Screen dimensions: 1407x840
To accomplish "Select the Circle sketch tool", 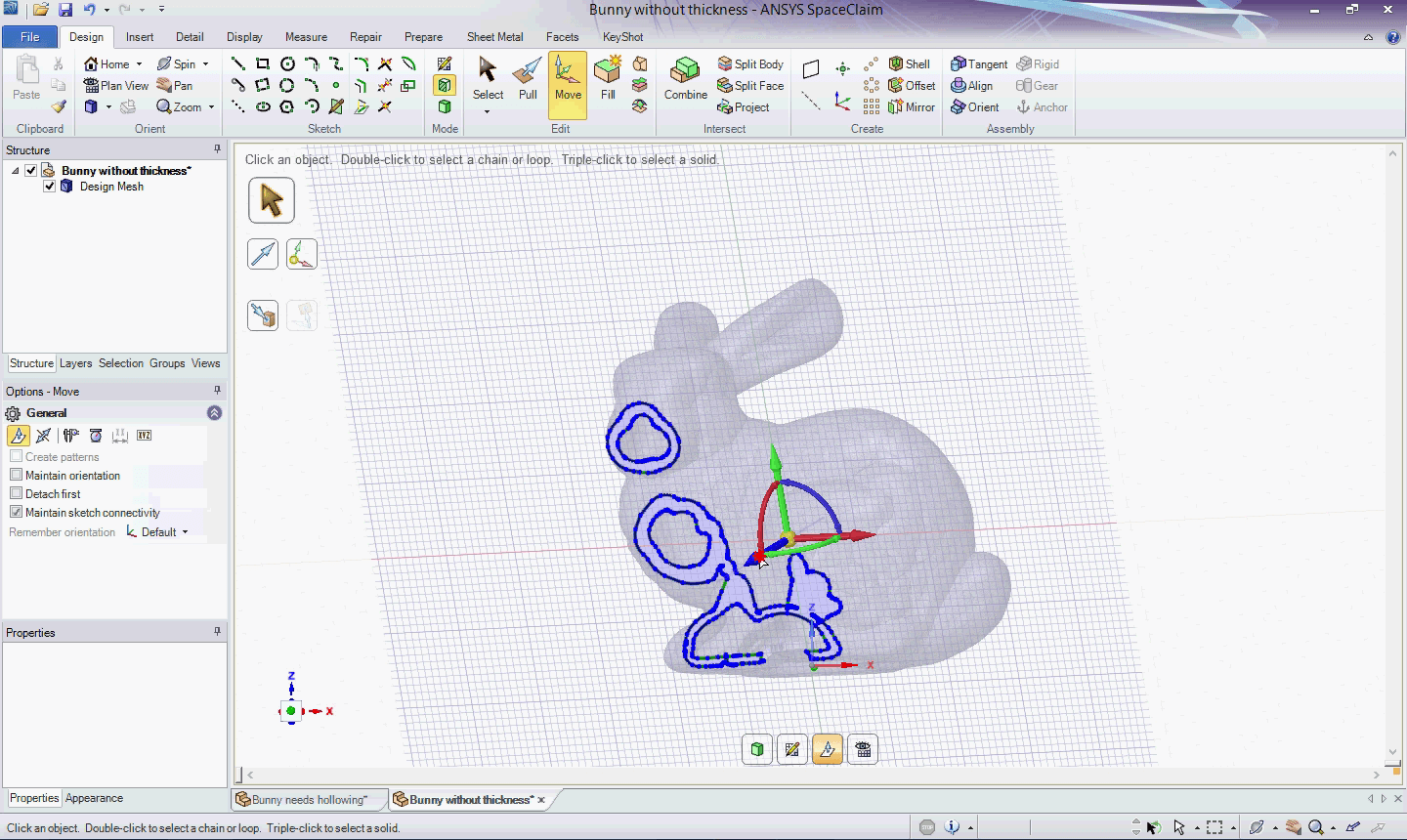I will pyautogui.click(x=287, y=63).
